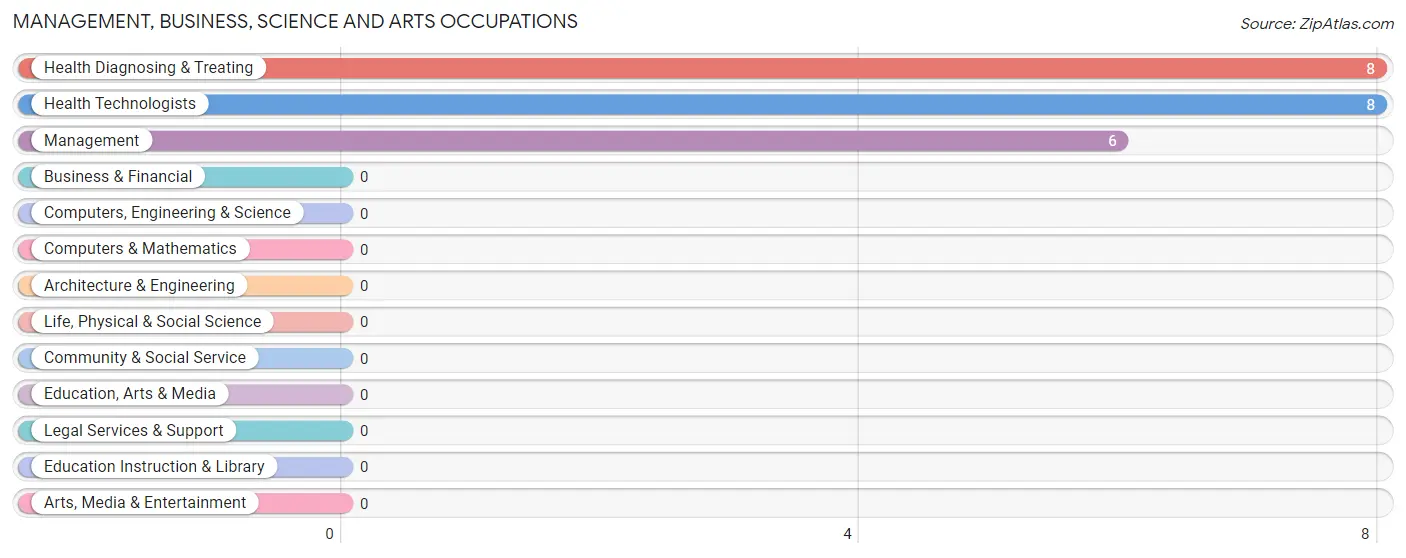The height and width of the screenshot is (558, 1406).
Task: Click the axis tick label 4
Action: (x=847, y=534)
